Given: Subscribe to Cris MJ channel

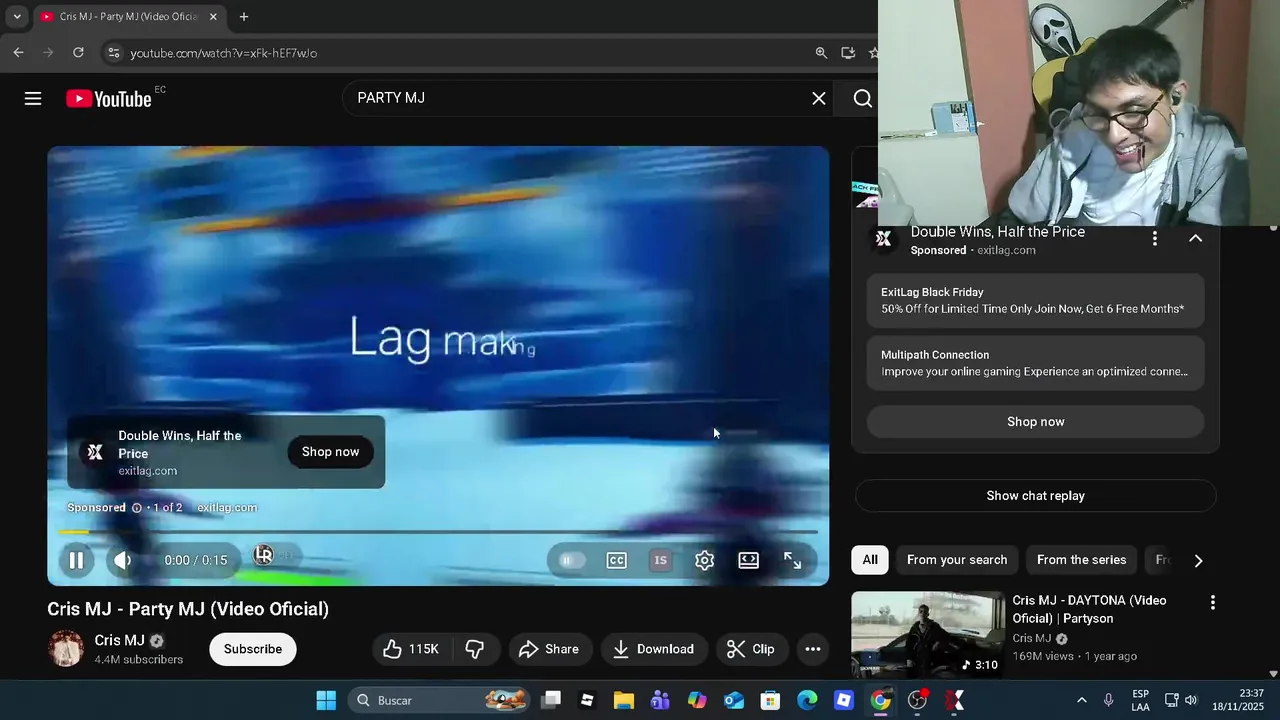Looking at the screenshot, I should pyautogui.click(x=253, y=649).
